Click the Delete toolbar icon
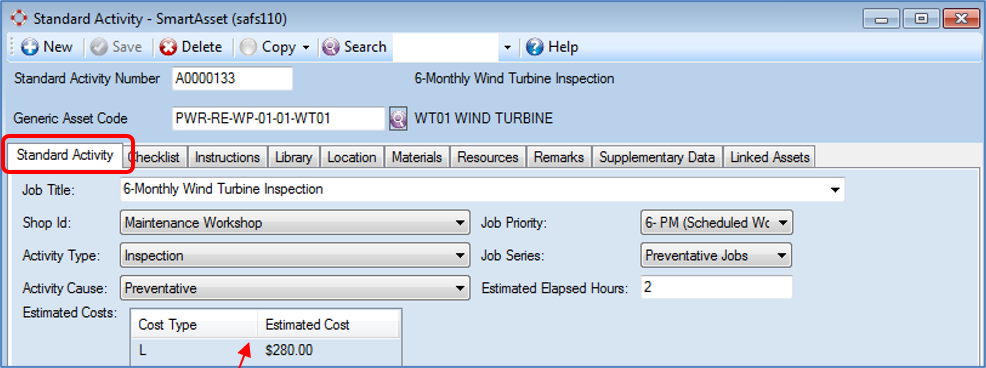 pos(168,47)
